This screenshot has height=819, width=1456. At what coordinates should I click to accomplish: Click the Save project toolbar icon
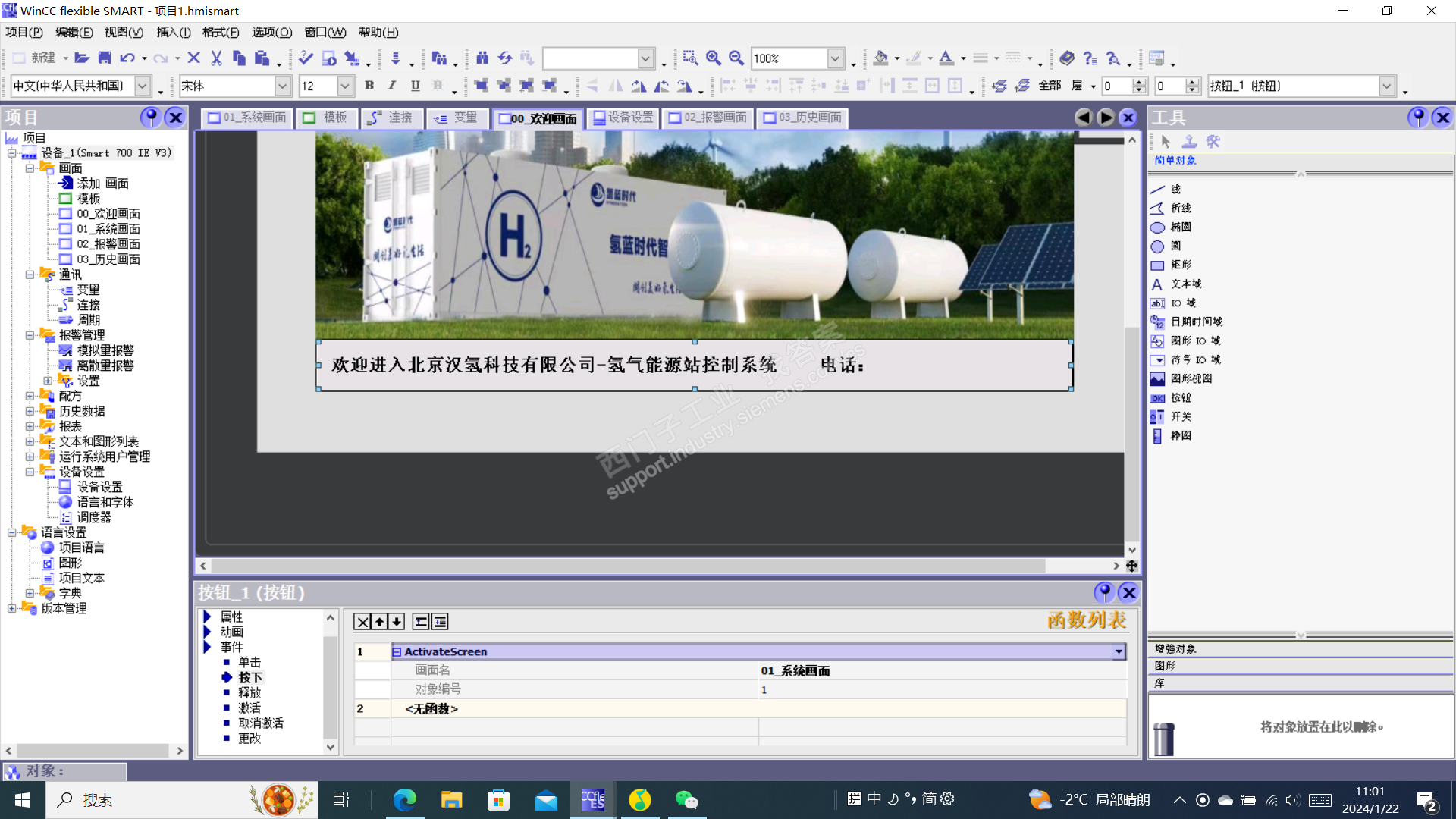click(x=105, y=58)
